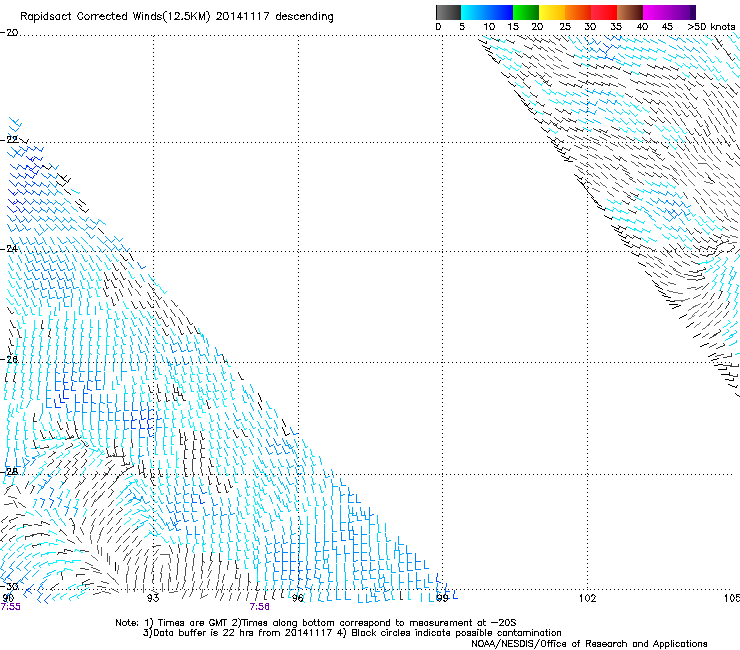Click the '25' knots legend label
The image size is (740, 650).
click(565, 27)
